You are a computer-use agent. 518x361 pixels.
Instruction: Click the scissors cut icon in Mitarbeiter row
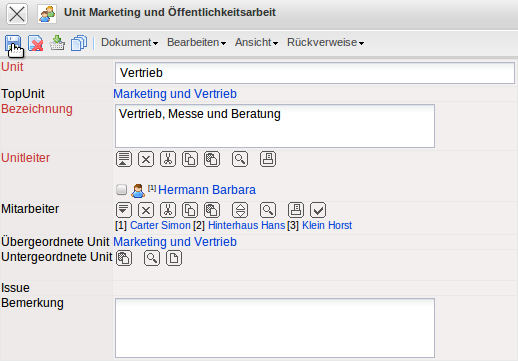(168, 210)
